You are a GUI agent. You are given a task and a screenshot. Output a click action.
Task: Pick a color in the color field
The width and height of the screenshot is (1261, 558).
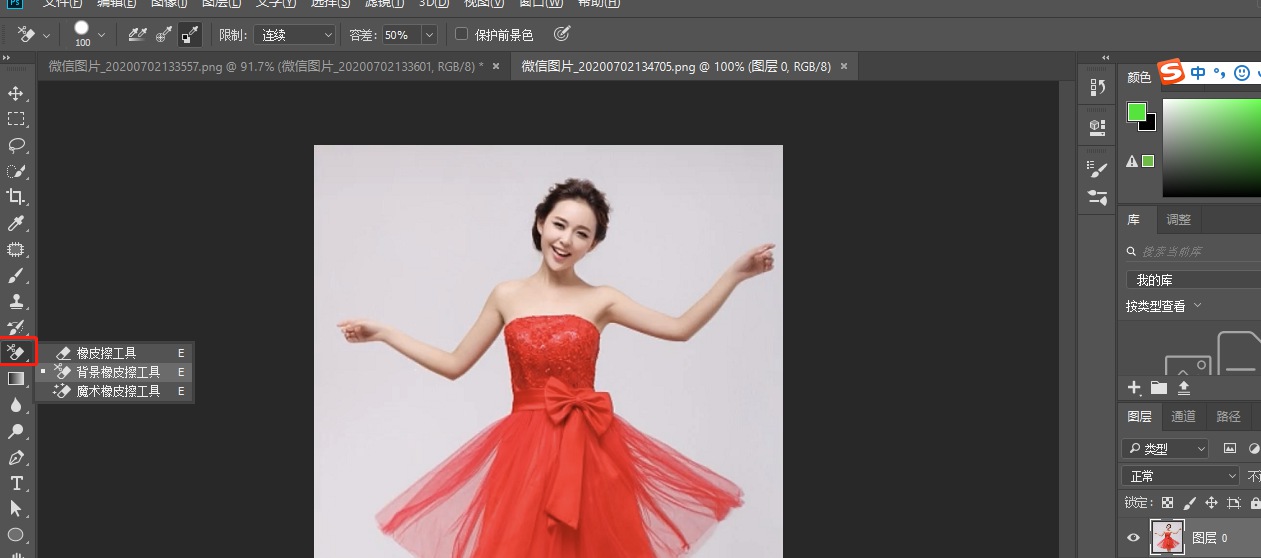pos(1211,148)
